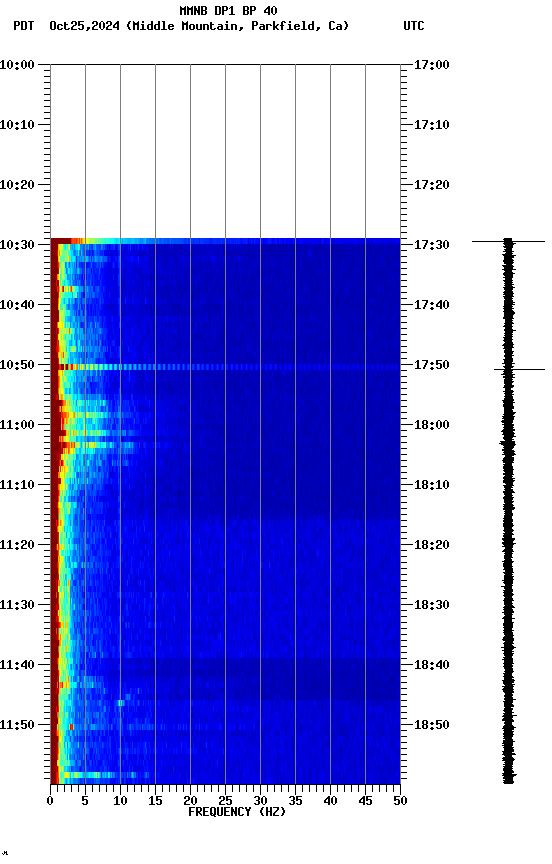Select the '10:30' PDT time label

[17, 245]
